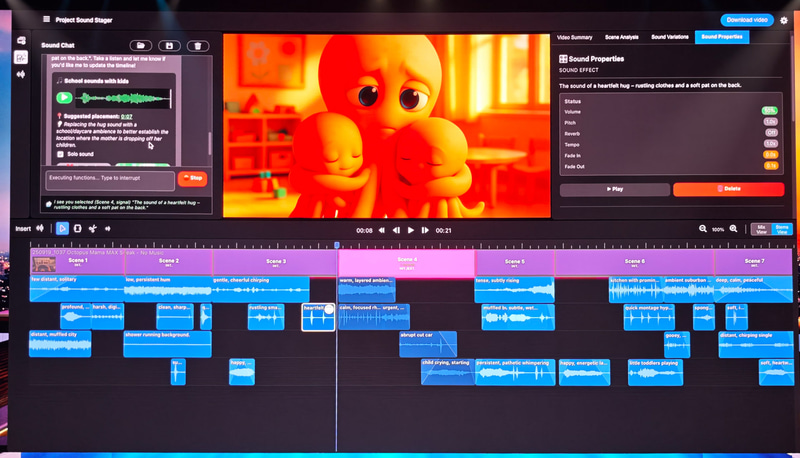Click the trash icon in the Sound Chat header
This screenshot has width=800, height=458.
pyautogui.click(x=198, y=46)
